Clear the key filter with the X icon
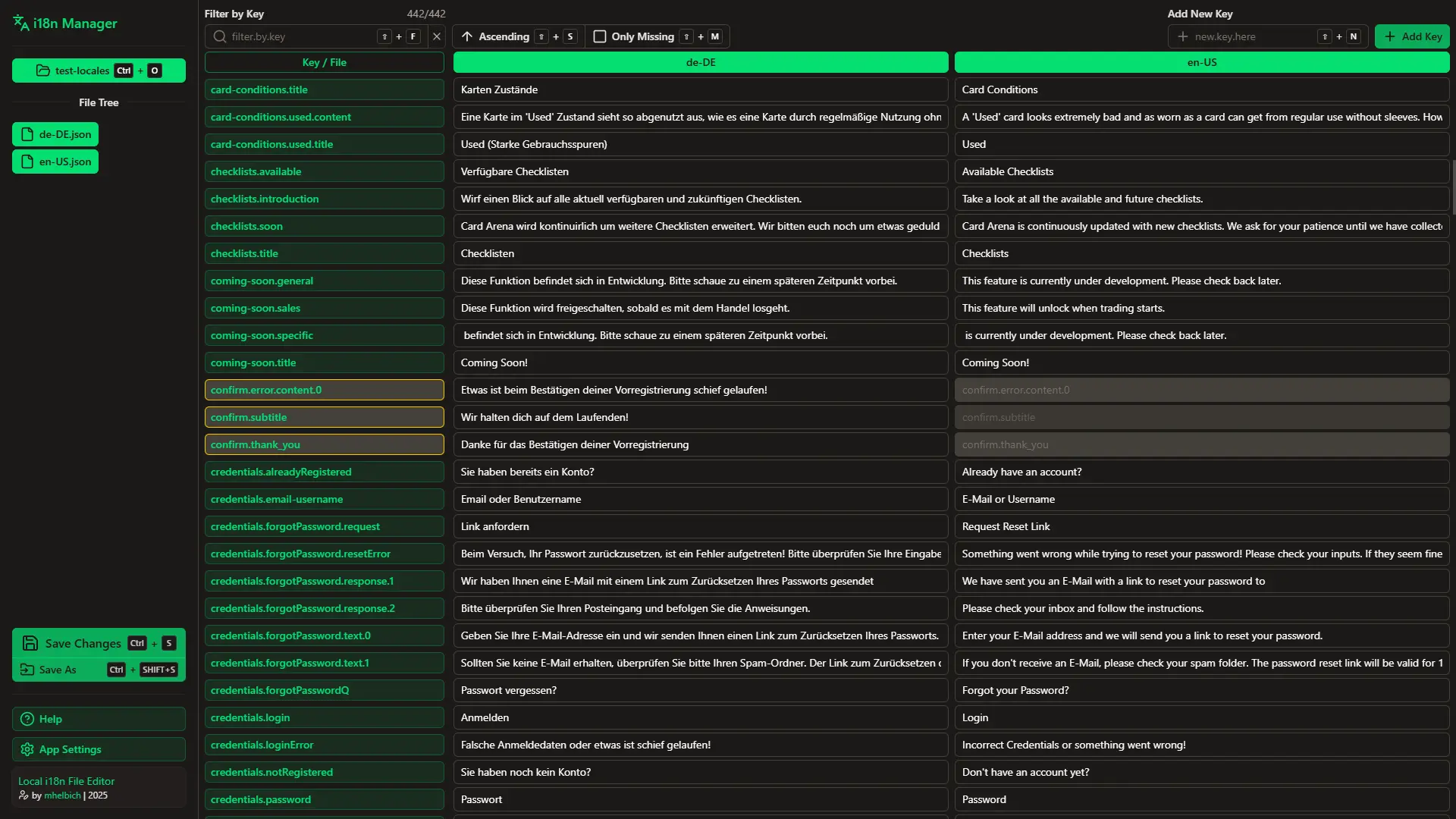This screenshot has height=819, width=1456. (x=436, y=36)
